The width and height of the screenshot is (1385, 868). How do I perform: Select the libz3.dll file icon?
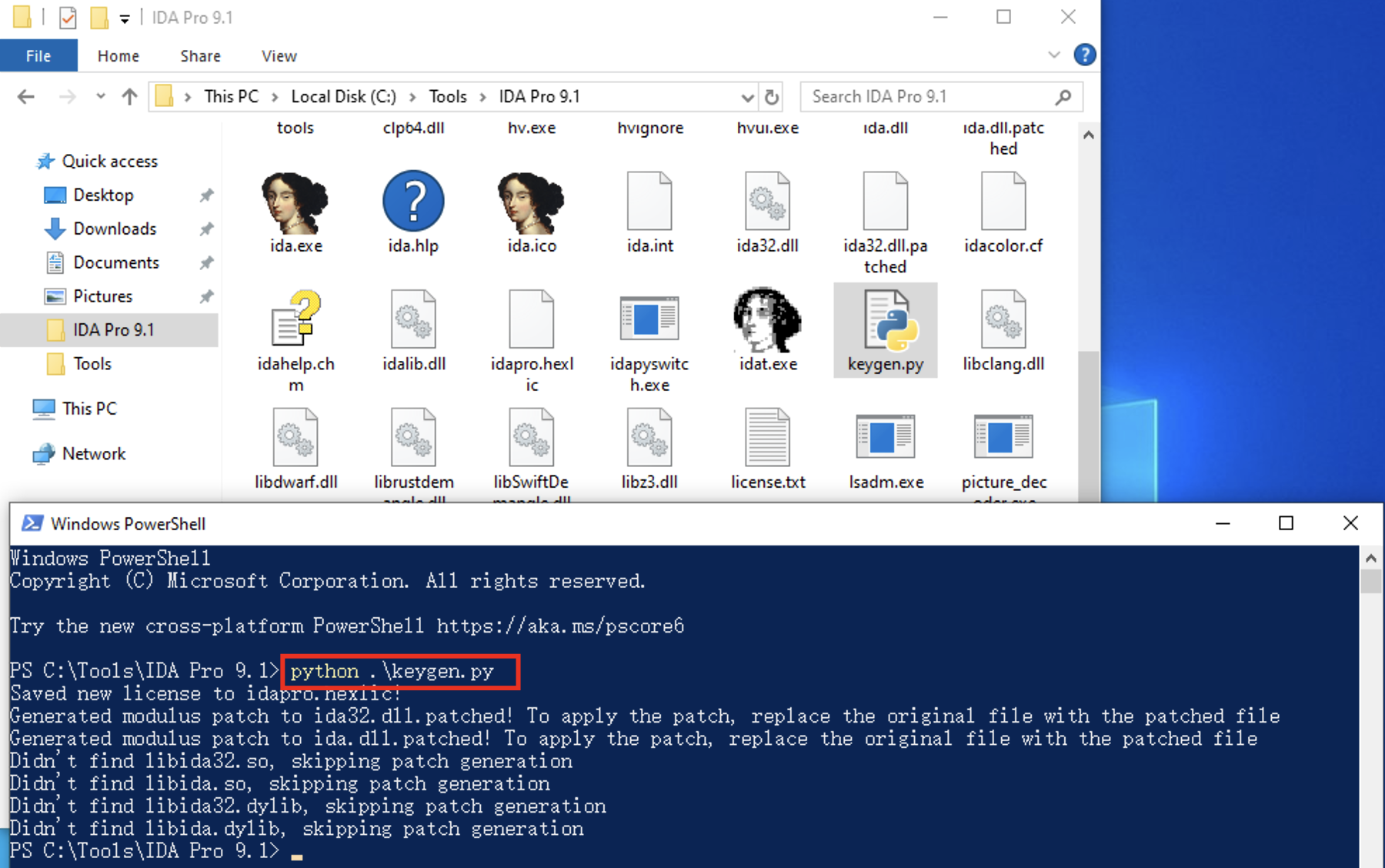(x=649, y=437)
